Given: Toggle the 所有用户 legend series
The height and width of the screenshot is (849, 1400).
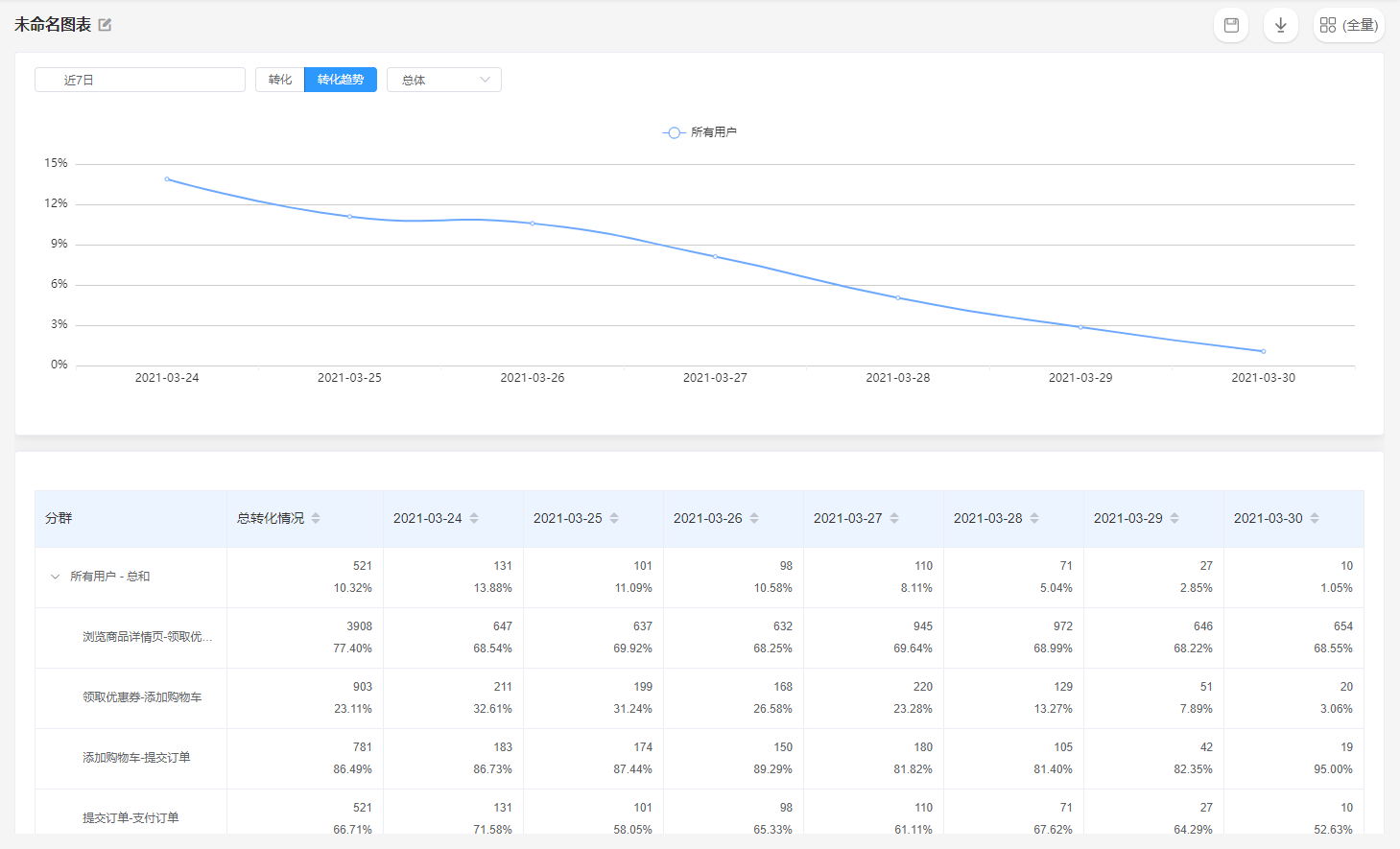Looking at the screenshot, I should pyautogui.click(x=700, y=132).
